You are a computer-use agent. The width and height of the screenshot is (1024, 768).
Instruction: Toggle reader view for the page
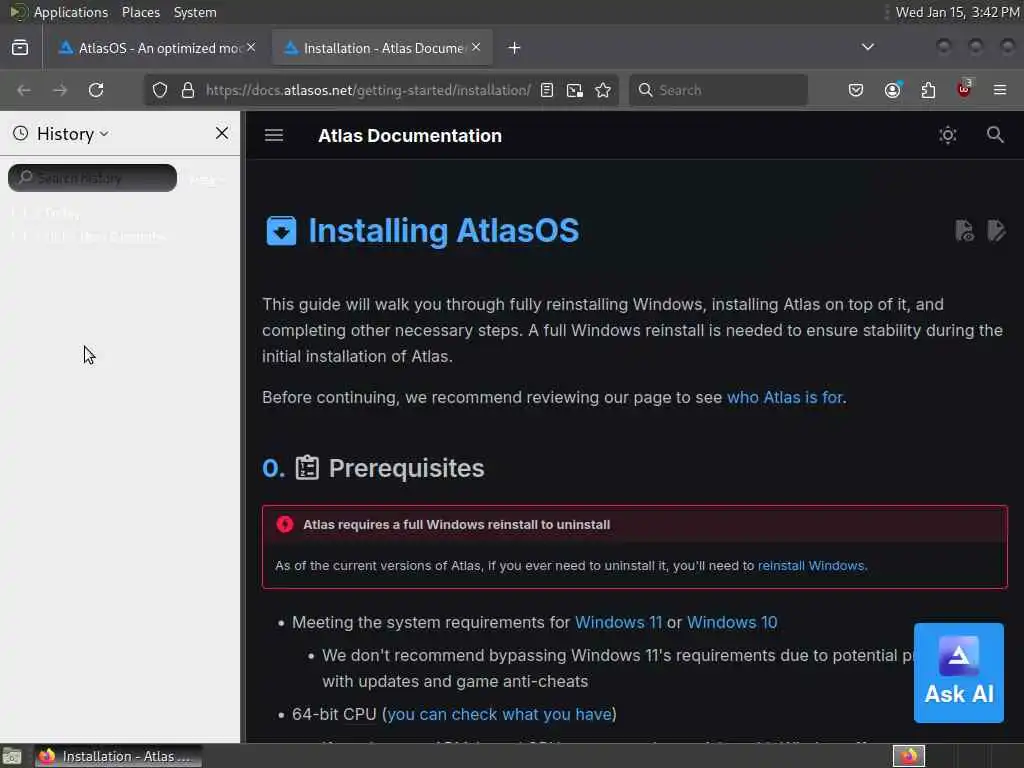[547, 90]
